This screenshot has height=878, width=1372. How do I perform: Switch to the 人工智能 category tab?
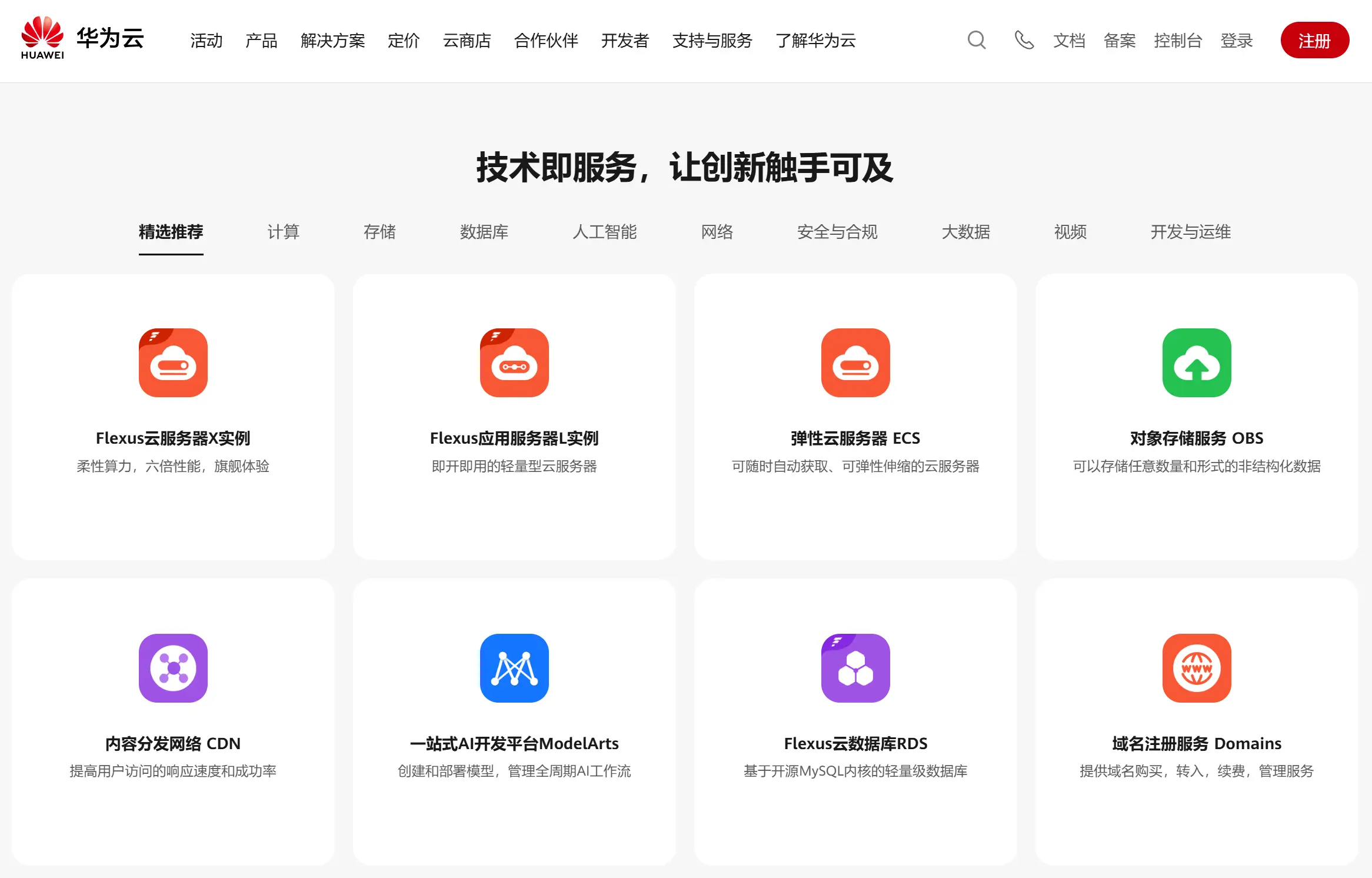605,232
